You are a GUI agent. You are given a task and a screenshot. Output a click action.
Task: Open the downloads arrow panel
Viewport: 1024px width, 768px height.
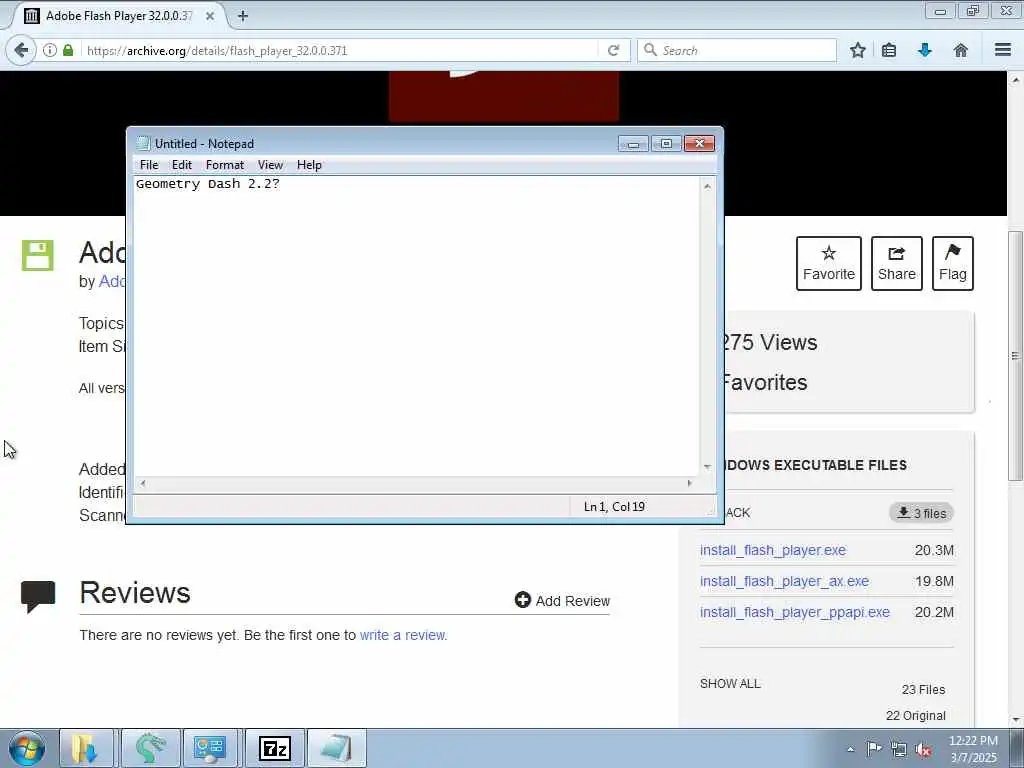(x=924, y=50)
